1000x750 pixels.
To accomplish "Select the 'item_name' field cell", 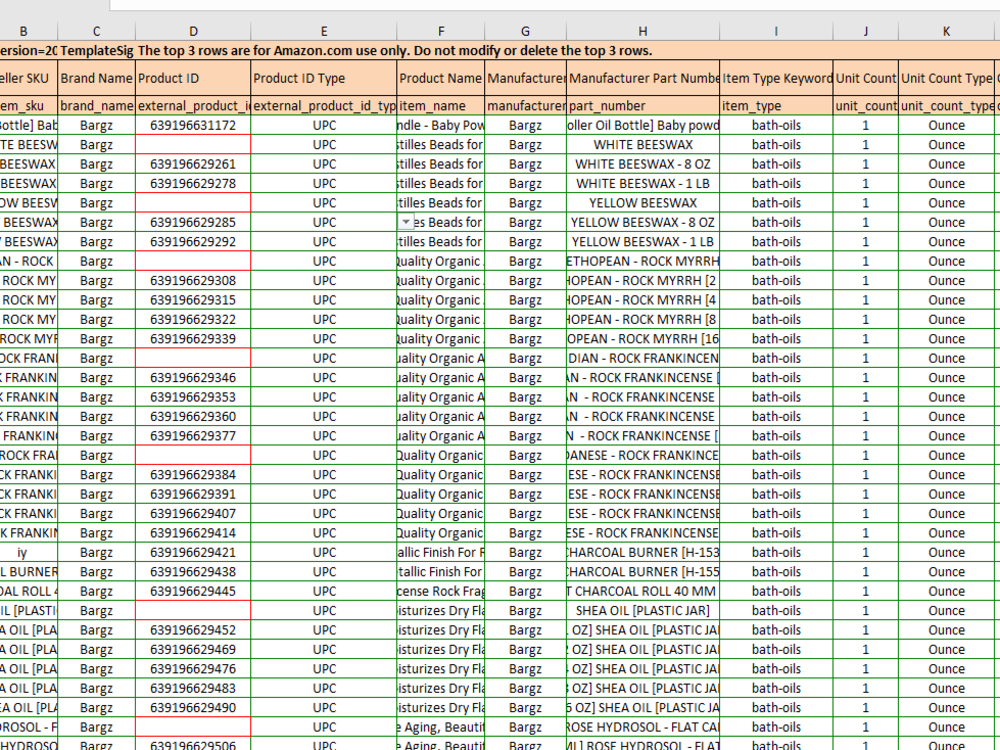I will point(441,106).
